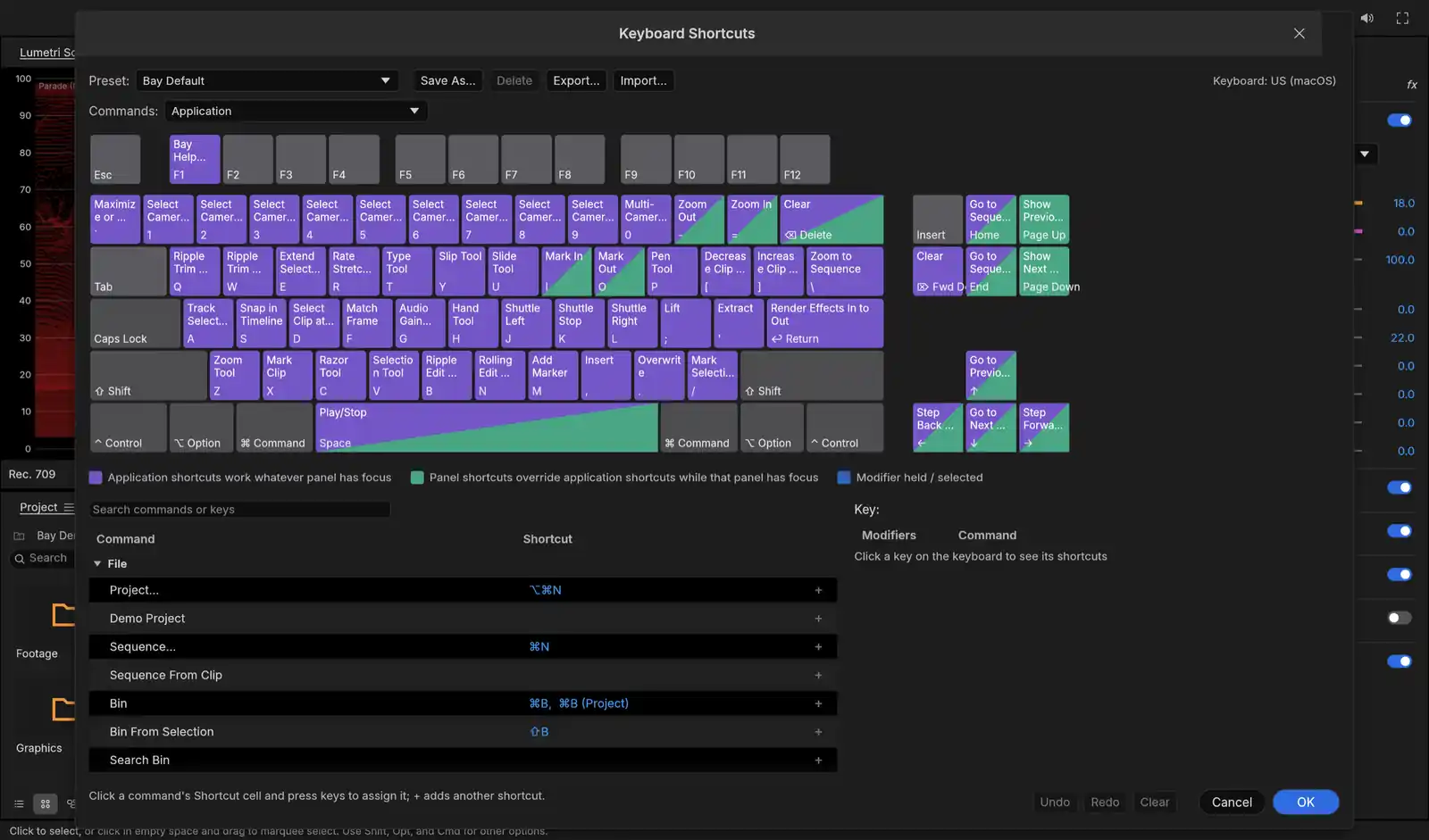Screen dimensions: 1429x840
Task: Select the Play/Stop Space key
Action: (x=487, y=428)
